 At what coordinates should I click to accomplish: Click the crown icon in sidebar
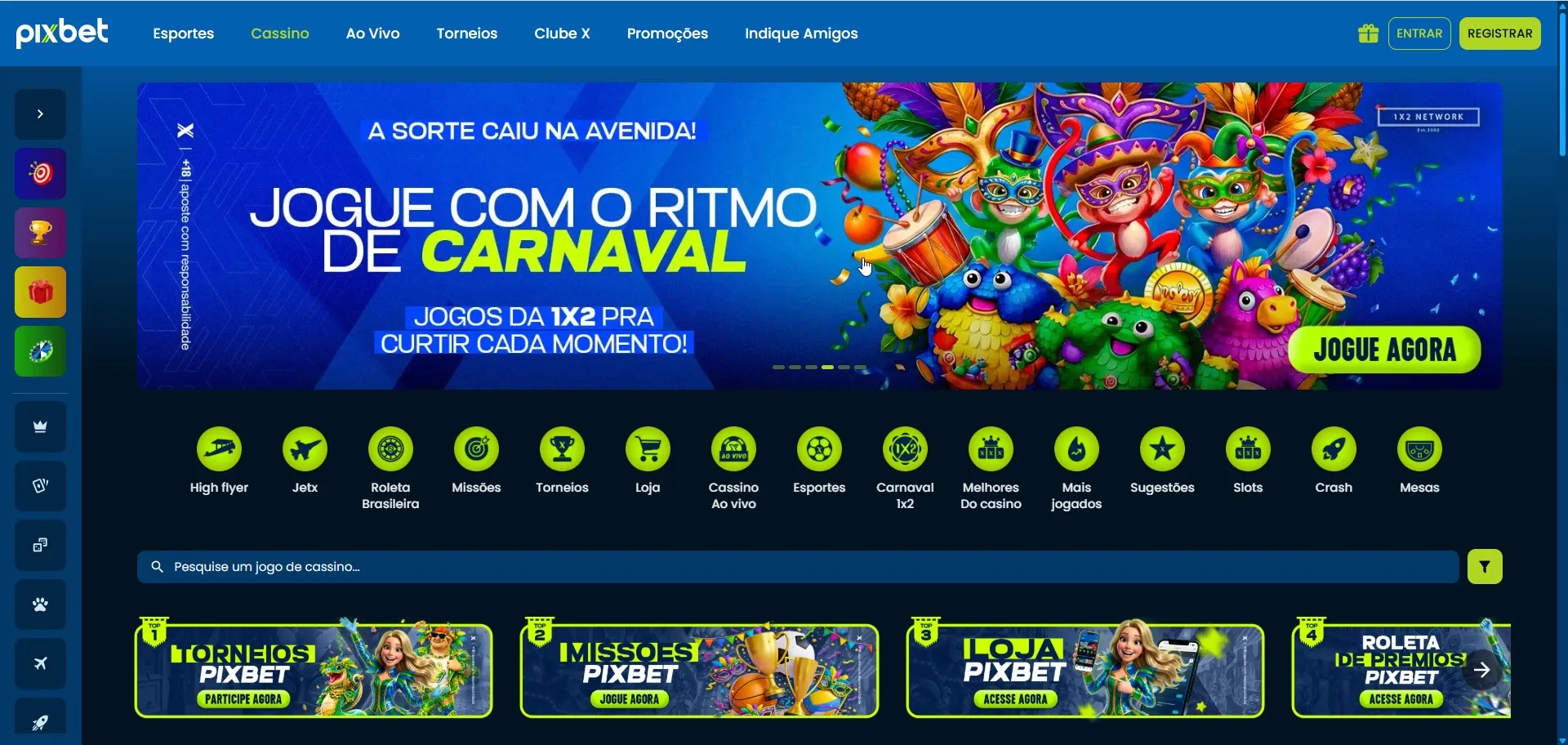[40, 426]
